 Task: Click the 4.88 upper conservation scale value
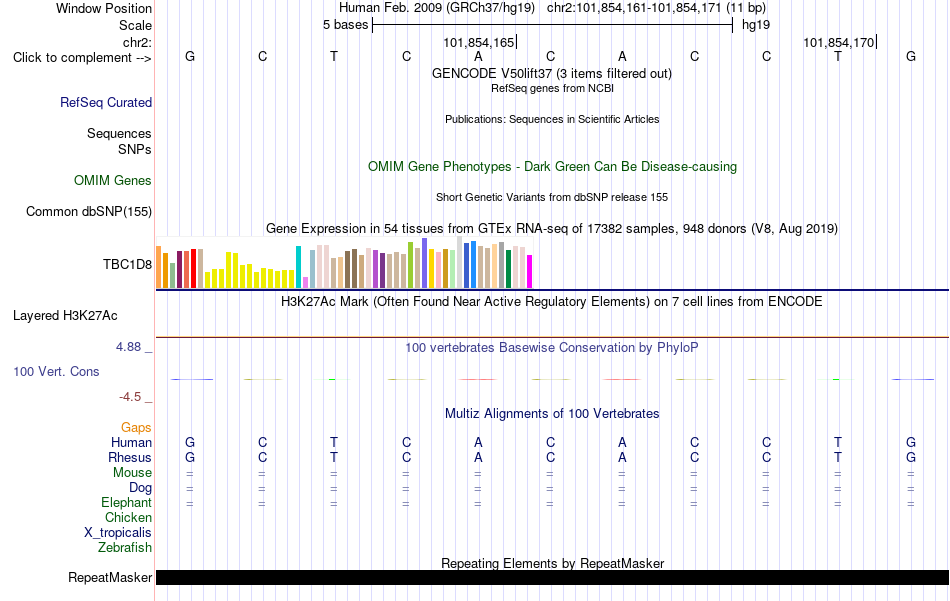coord(128,347)
